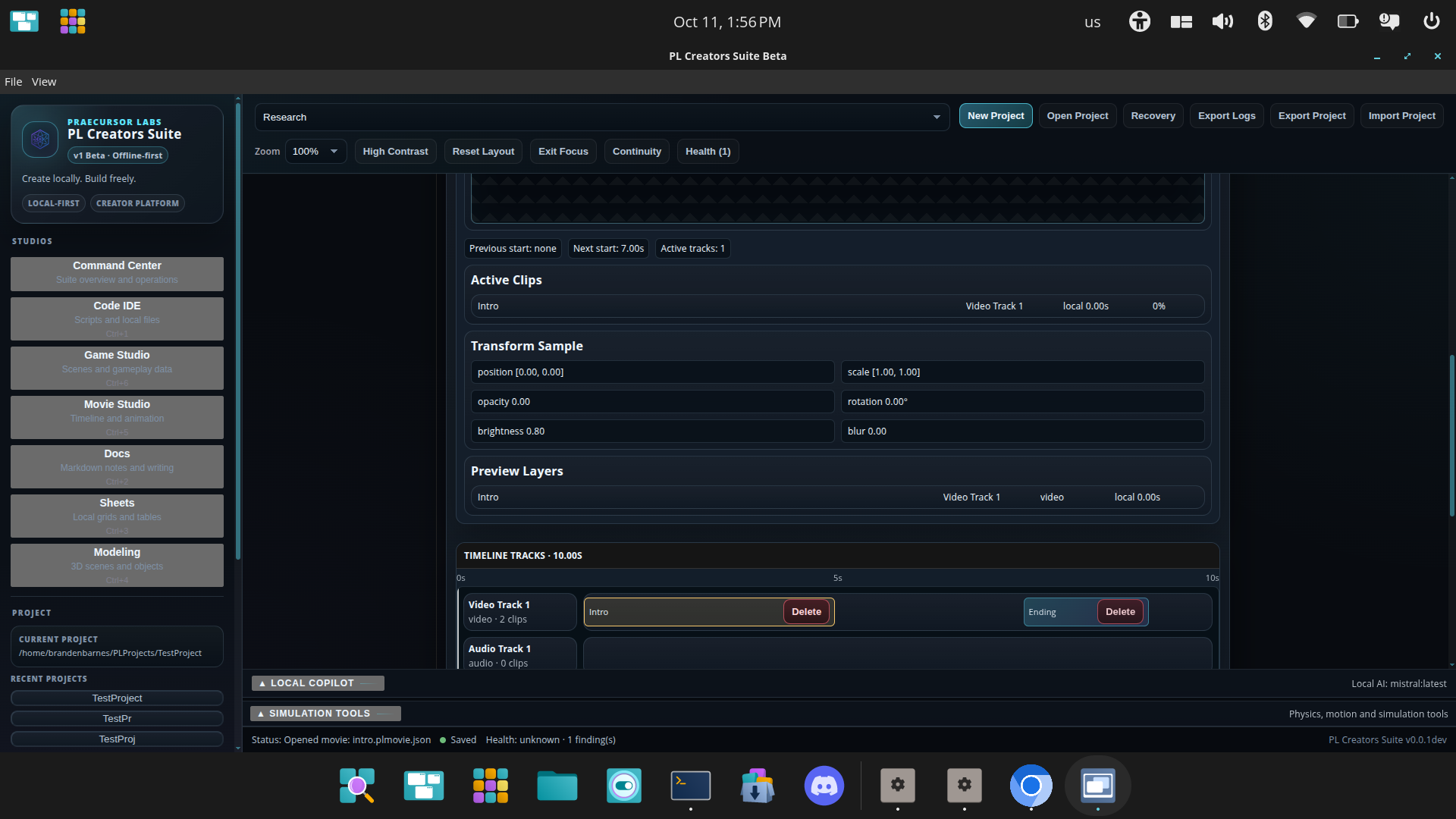Click the Bluetooth tray icon
This screenshot has width=1456, height=819.
pyautogui.click(x=1265, y=21)
